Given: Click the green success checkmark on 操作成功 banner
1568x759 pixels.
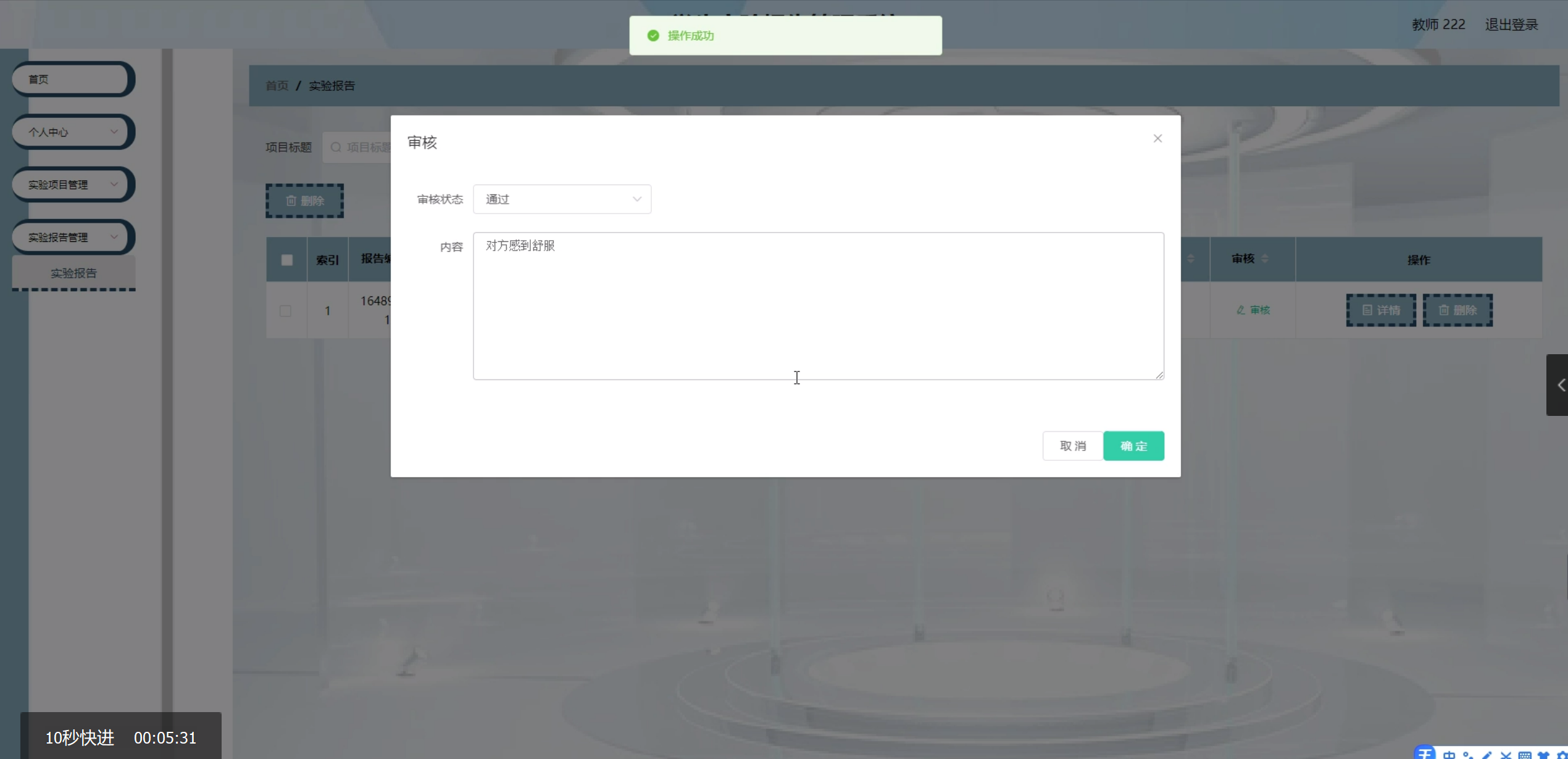Looking at the screenshot, I should tap(653, 35).
